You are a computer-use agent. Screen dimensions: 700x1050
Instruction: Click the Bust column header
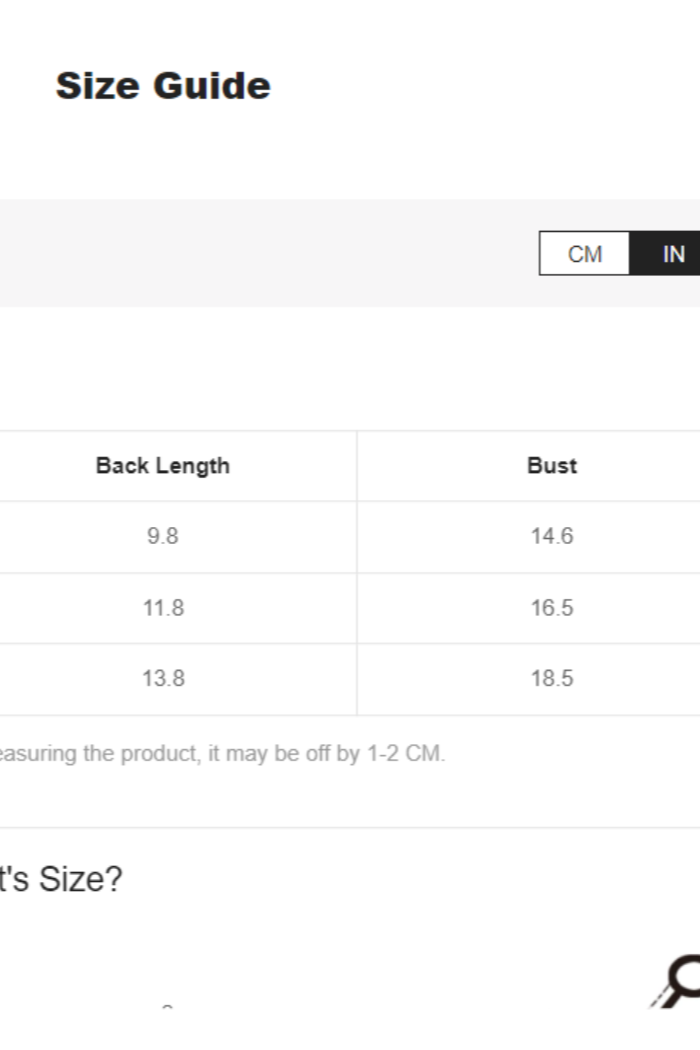[552, 466]
